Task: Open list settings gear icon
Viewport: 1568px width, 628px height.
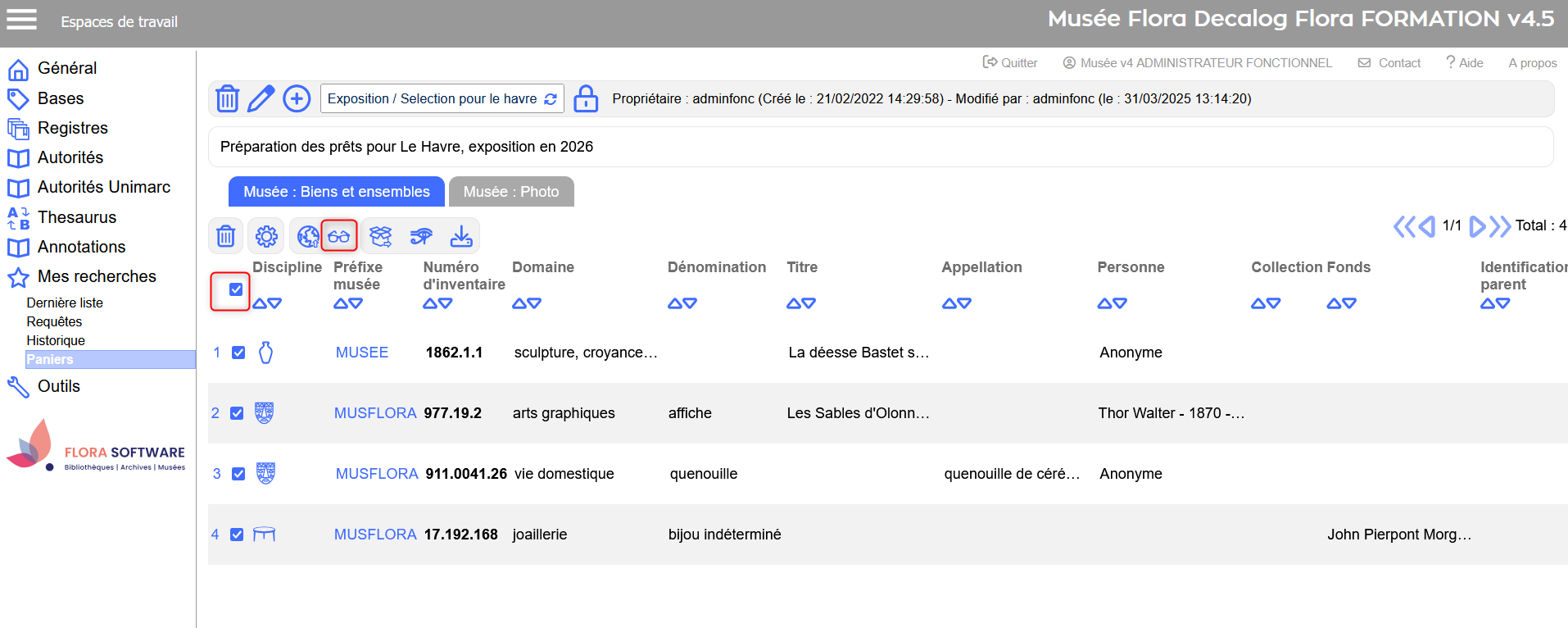Action: tap(266, 237)
